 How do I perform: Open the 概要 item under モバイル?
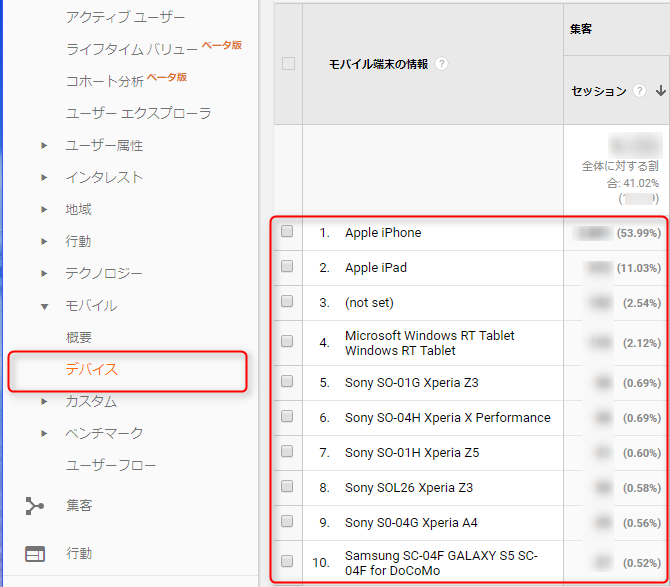pos(79,338)
